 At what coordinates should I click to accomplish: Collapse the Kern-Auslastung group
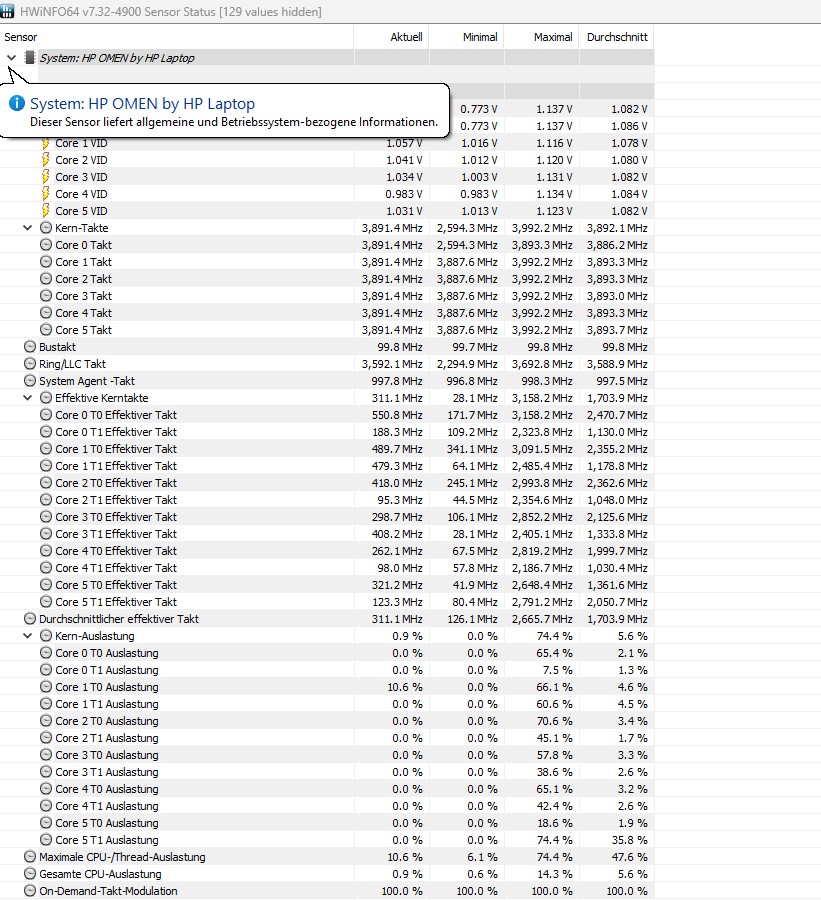tap(27, 636)
